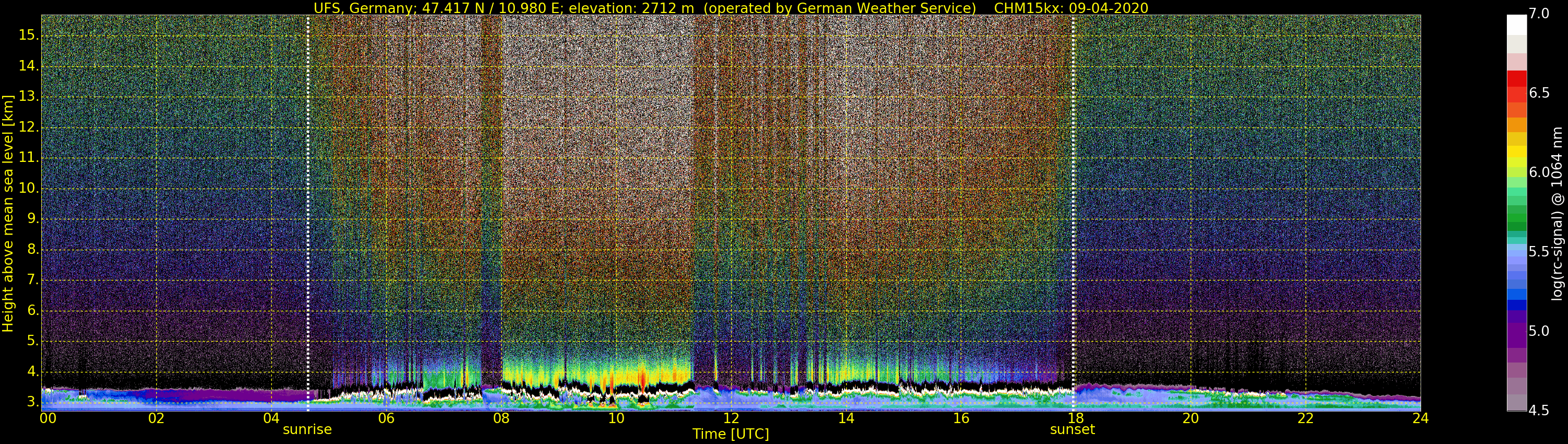Click the 'UFS, Germany' plot title text
This screenshot has height=444, width=1568.
(x=363, y=8)
